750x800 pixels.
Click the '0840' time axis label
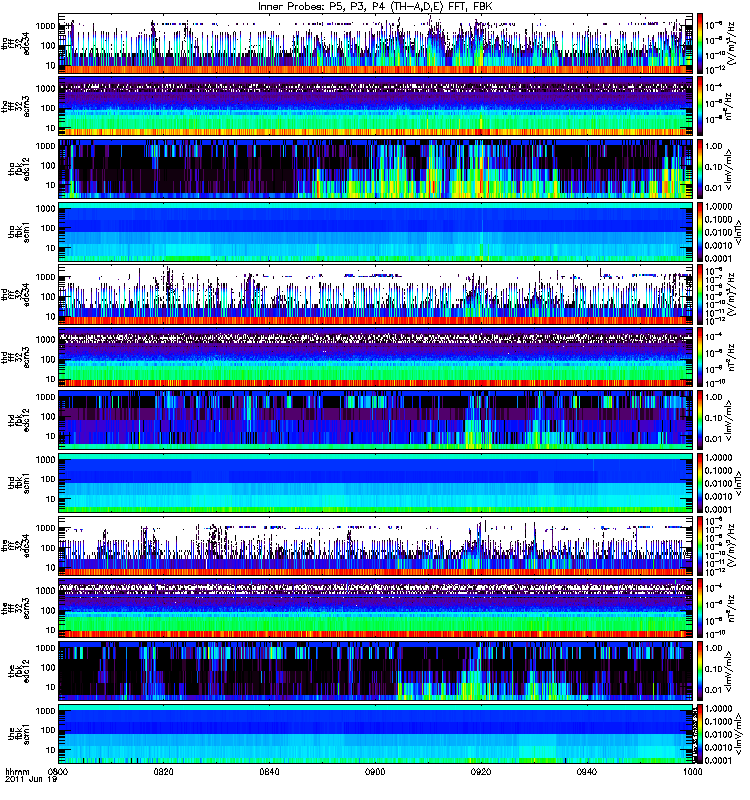(269, 771)
